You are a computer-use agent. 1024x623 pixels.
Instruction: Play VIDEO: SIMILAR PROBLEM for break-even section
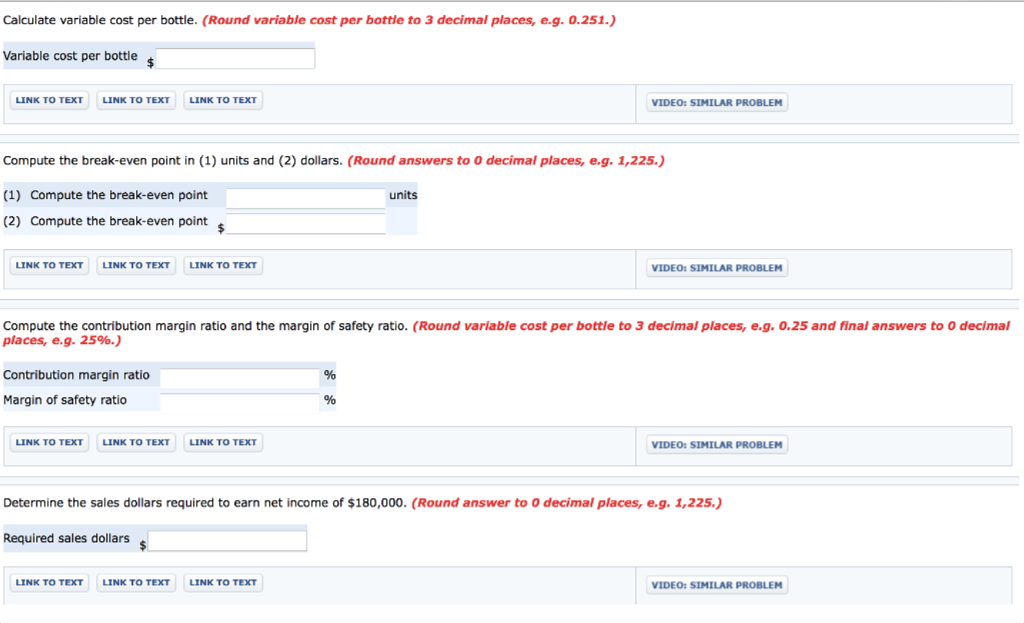716,267
